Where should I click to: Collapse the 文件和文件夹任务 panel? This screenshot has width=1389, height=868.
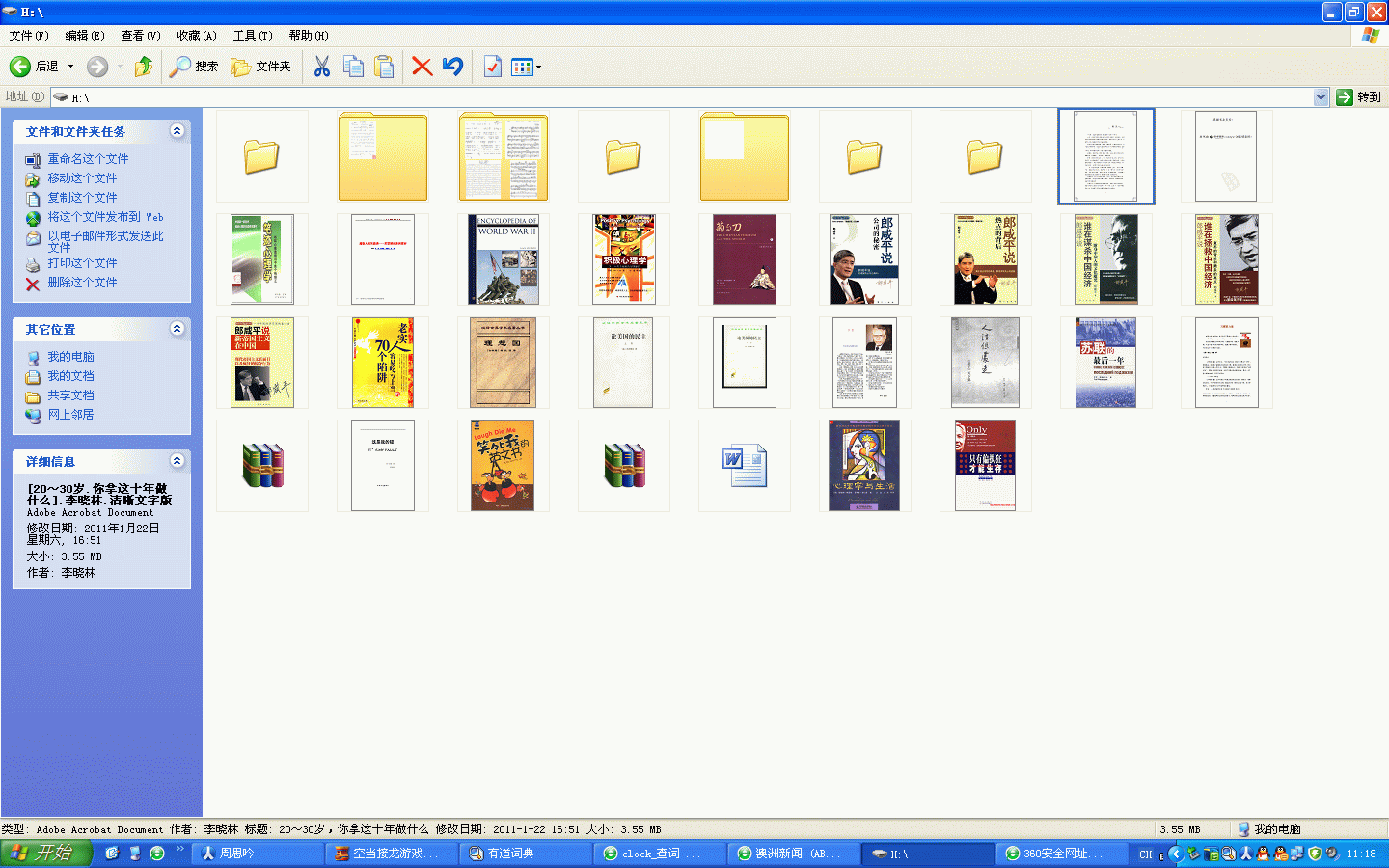(177, 131)
